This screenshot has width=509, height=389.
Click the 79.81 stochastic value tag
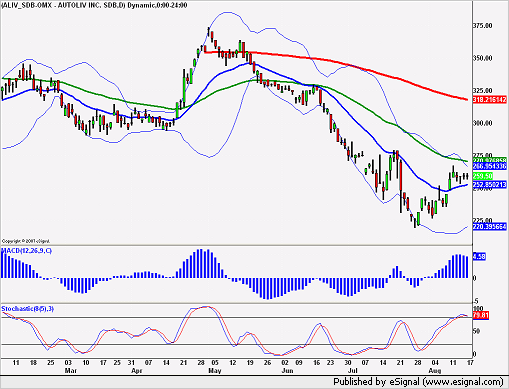(481, 315)
